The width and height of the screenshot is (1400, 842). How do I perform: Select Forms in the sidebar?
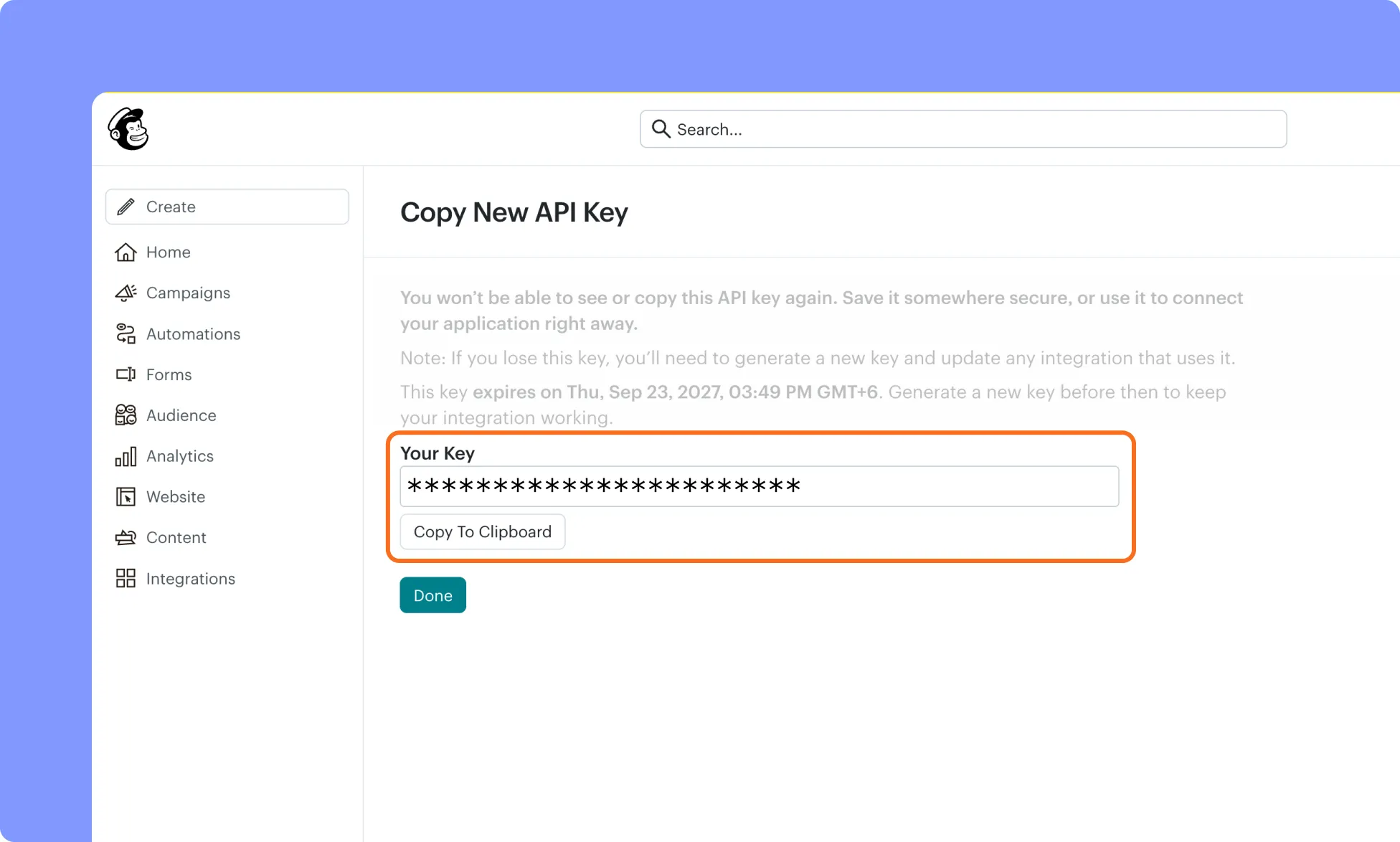click(169, 374)
